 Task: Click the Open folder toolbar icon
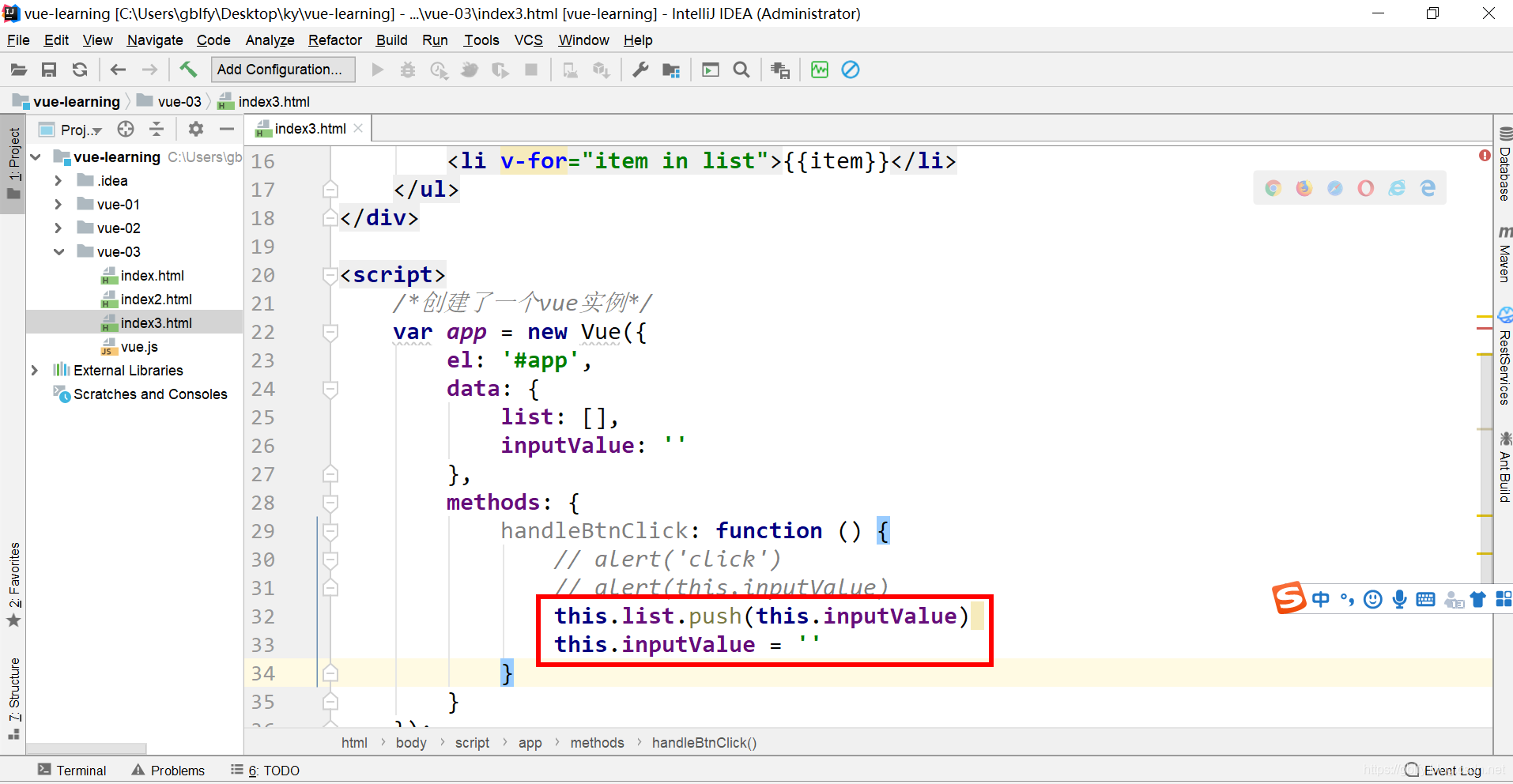coord(19,70)
